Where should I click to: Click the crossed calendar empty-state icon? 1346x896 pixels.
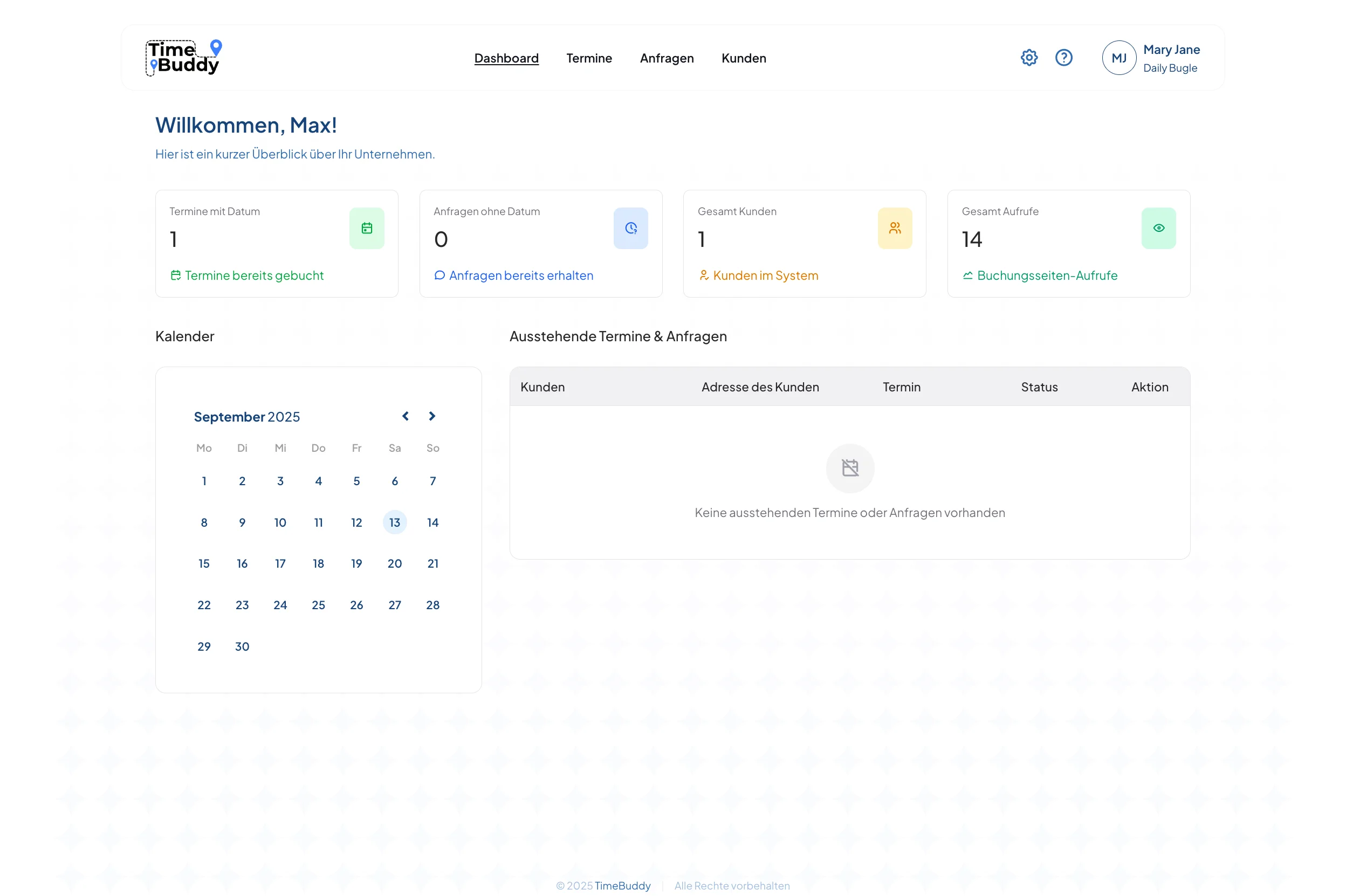pyautogui.click(x=850, y=468)
